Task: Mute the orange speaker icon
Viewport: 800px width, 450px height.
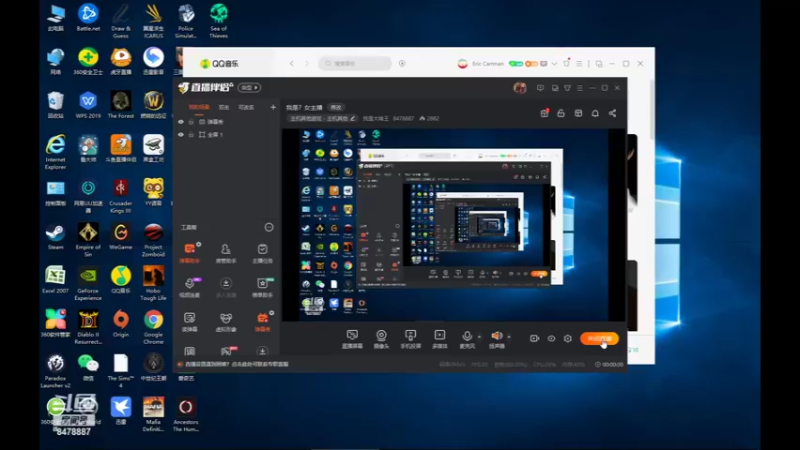Action: pos(496,336)
